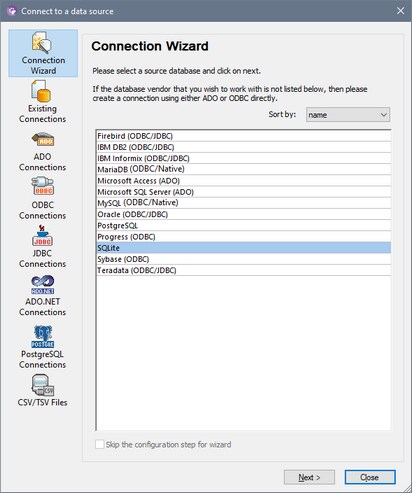Image resolution: width=412 pixels, height=493 pixels.
Task: Close the dialog with the X button
Action: pyautogui.click(x=400, y=11)
